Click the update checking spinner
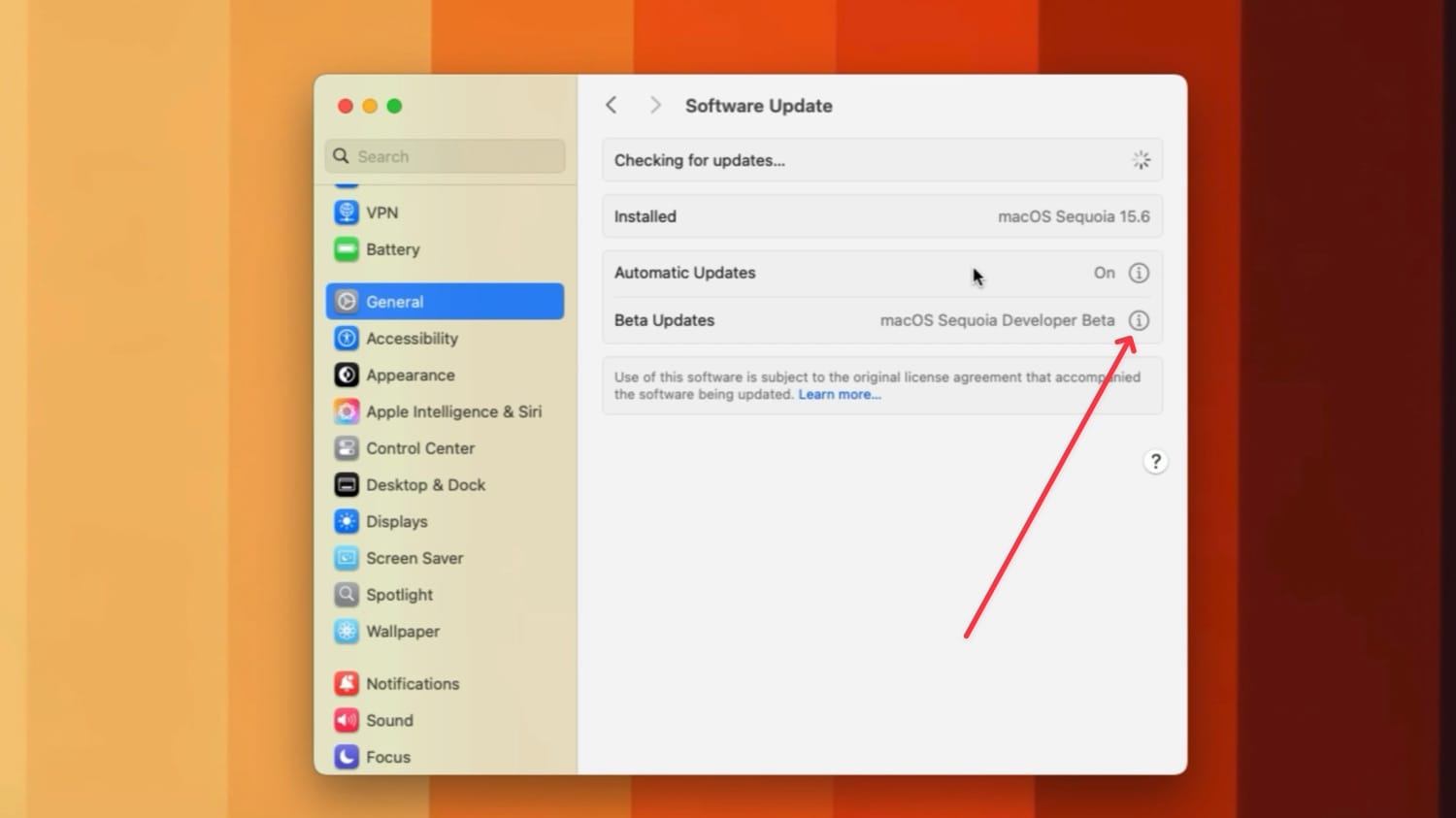1456x818 pixels. click(1142, 160)
